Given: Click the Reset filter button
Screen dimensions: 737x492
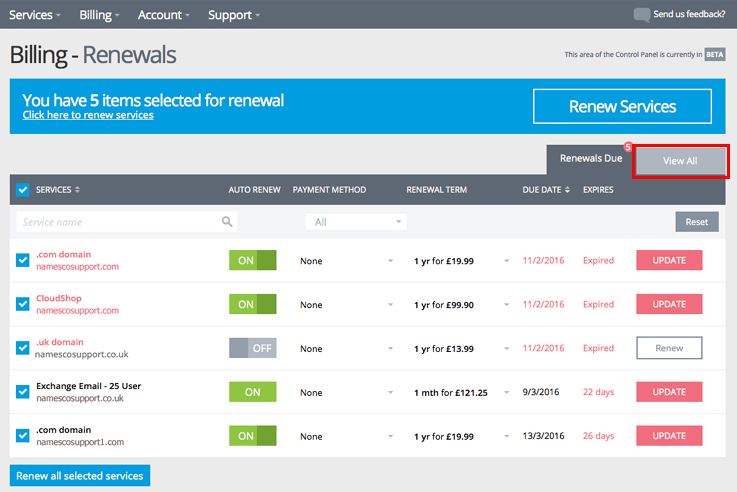Looking at the screenshot, I should tap(697, 222).
